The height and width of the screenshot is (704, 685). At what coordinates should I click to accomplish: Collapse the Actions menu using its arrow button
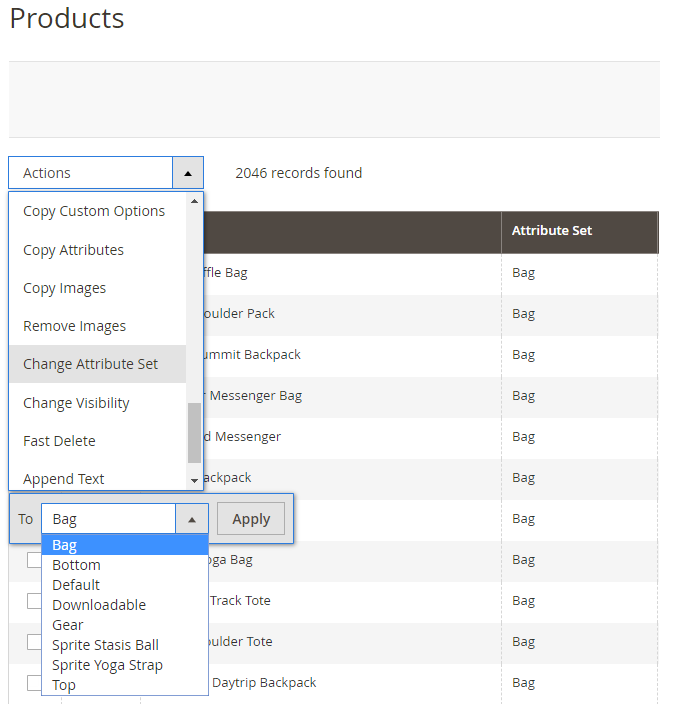tap(187, 173)
